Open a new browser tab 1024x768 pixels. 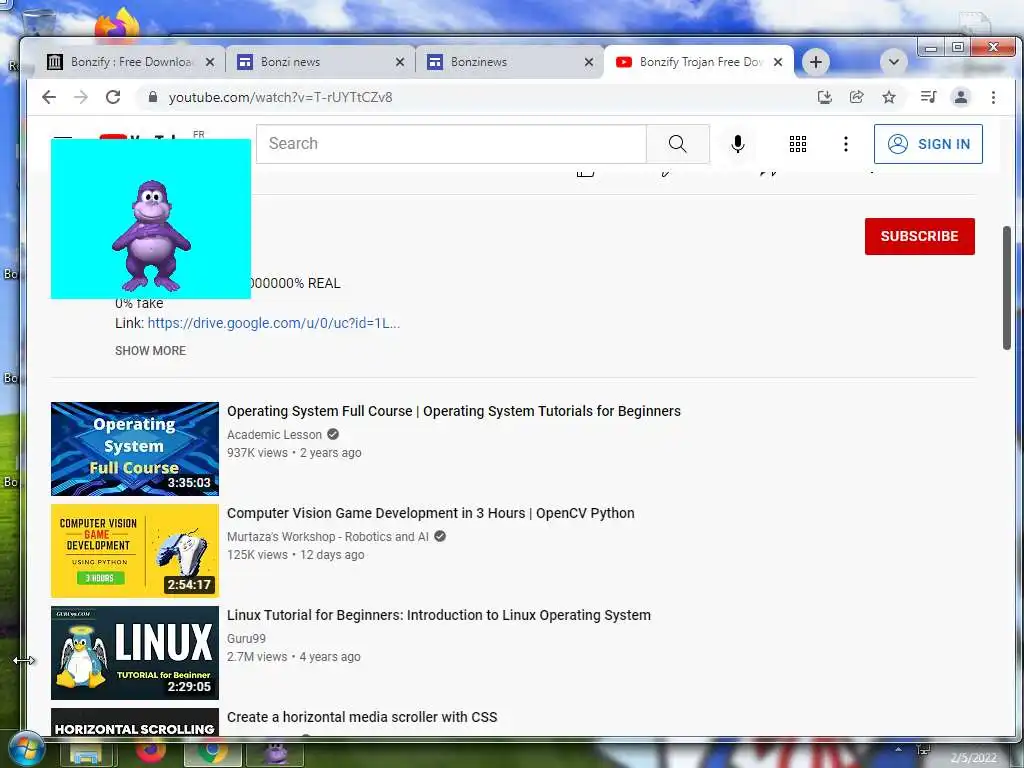(816, 62)
